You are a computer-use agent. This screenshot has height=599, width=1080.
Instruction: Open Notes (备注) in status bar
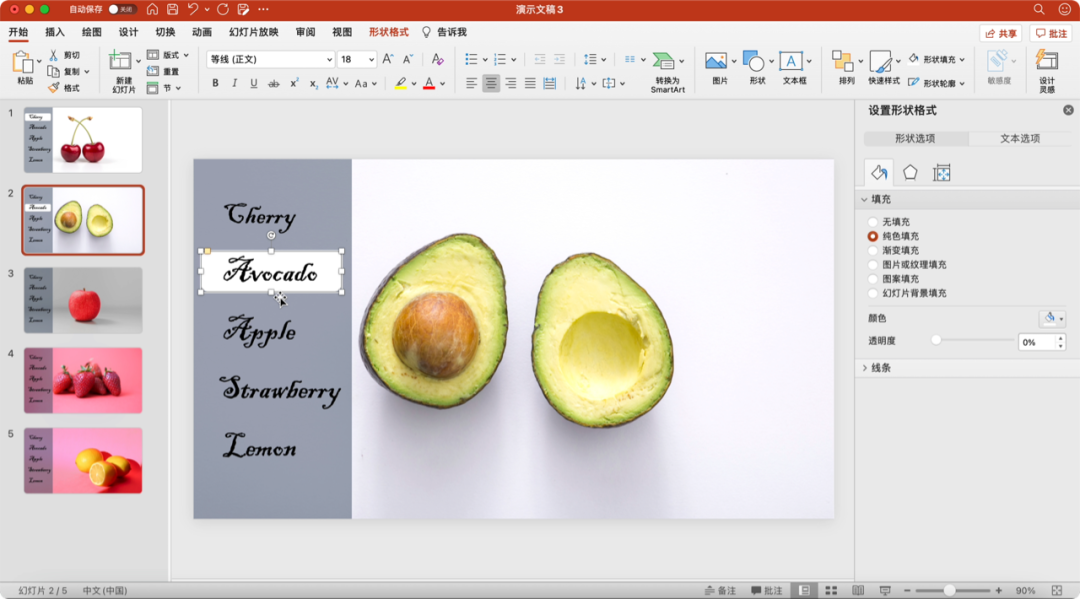coord(720,591)
